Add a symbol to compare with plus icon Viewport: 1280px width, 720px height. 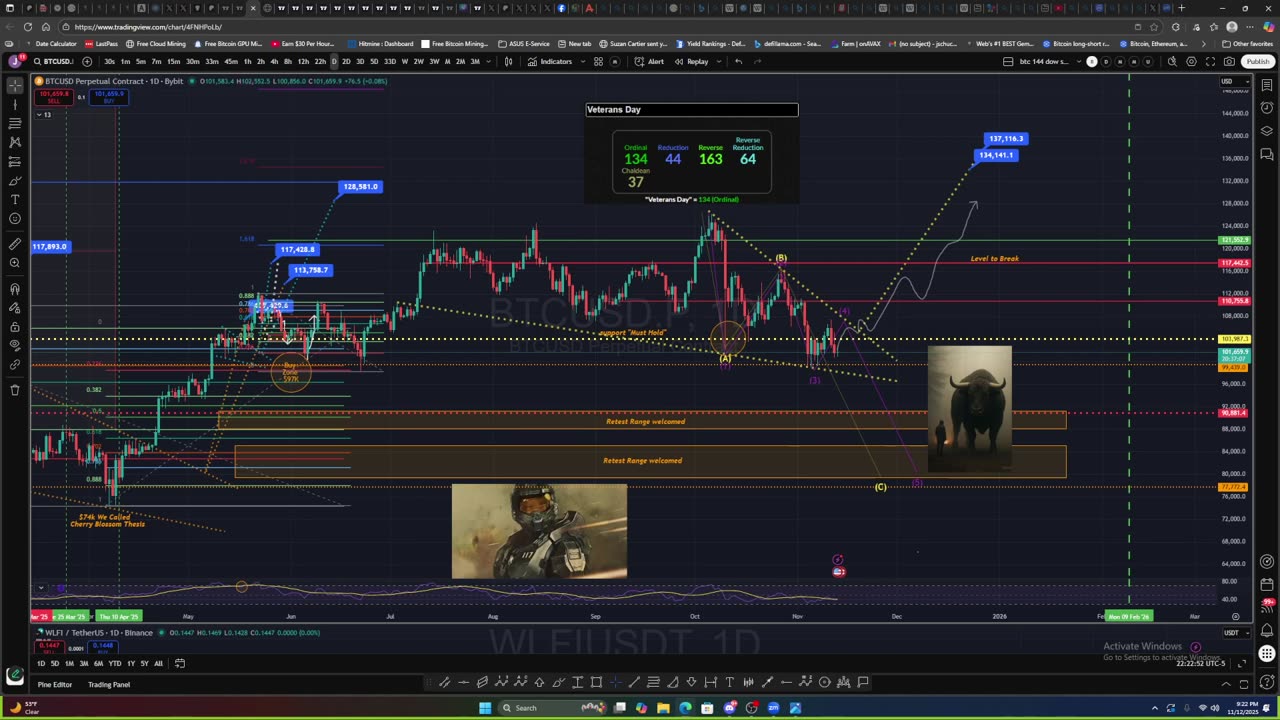click(x=87, y=61)
